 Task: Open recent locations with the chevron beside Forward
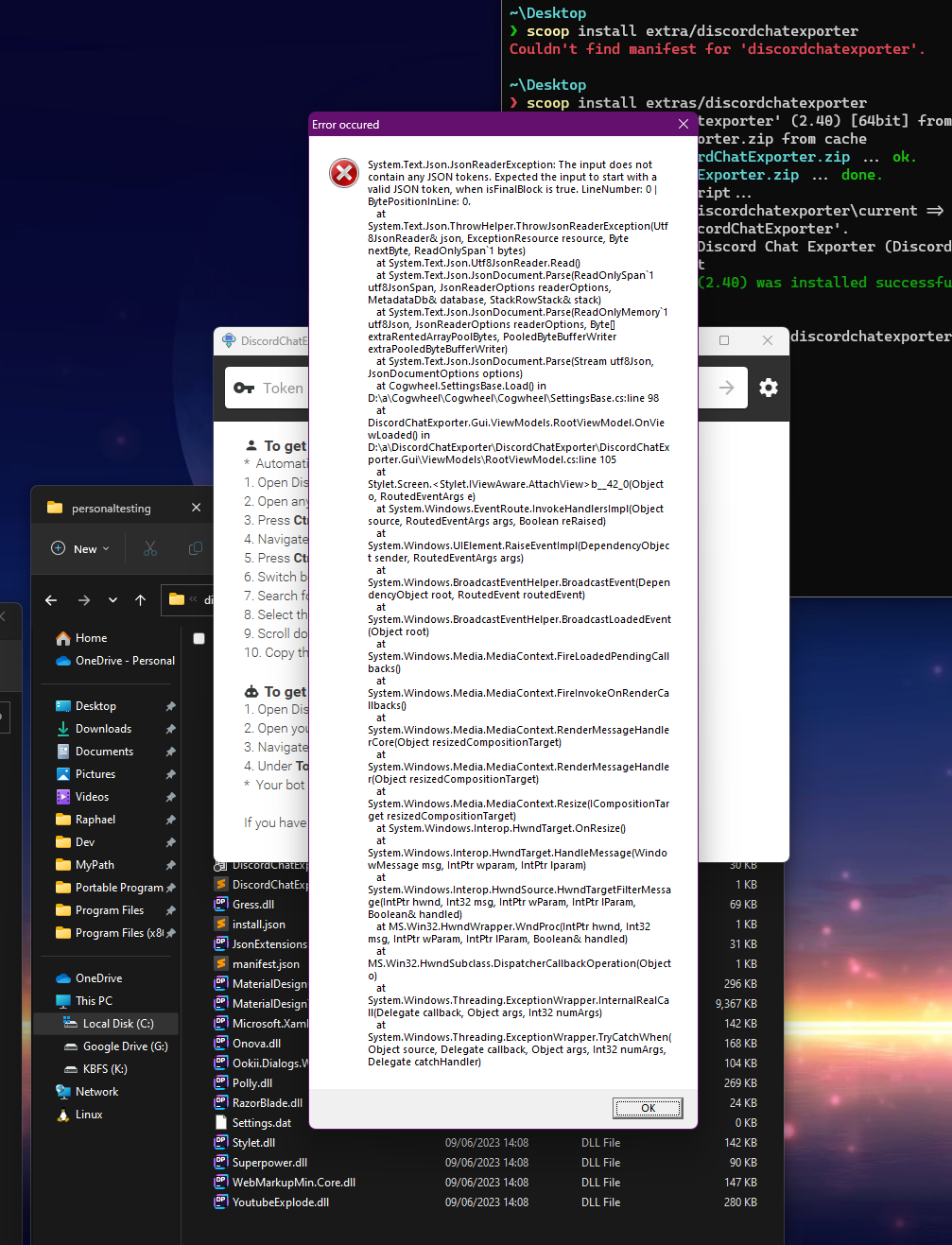pos(113,599)
